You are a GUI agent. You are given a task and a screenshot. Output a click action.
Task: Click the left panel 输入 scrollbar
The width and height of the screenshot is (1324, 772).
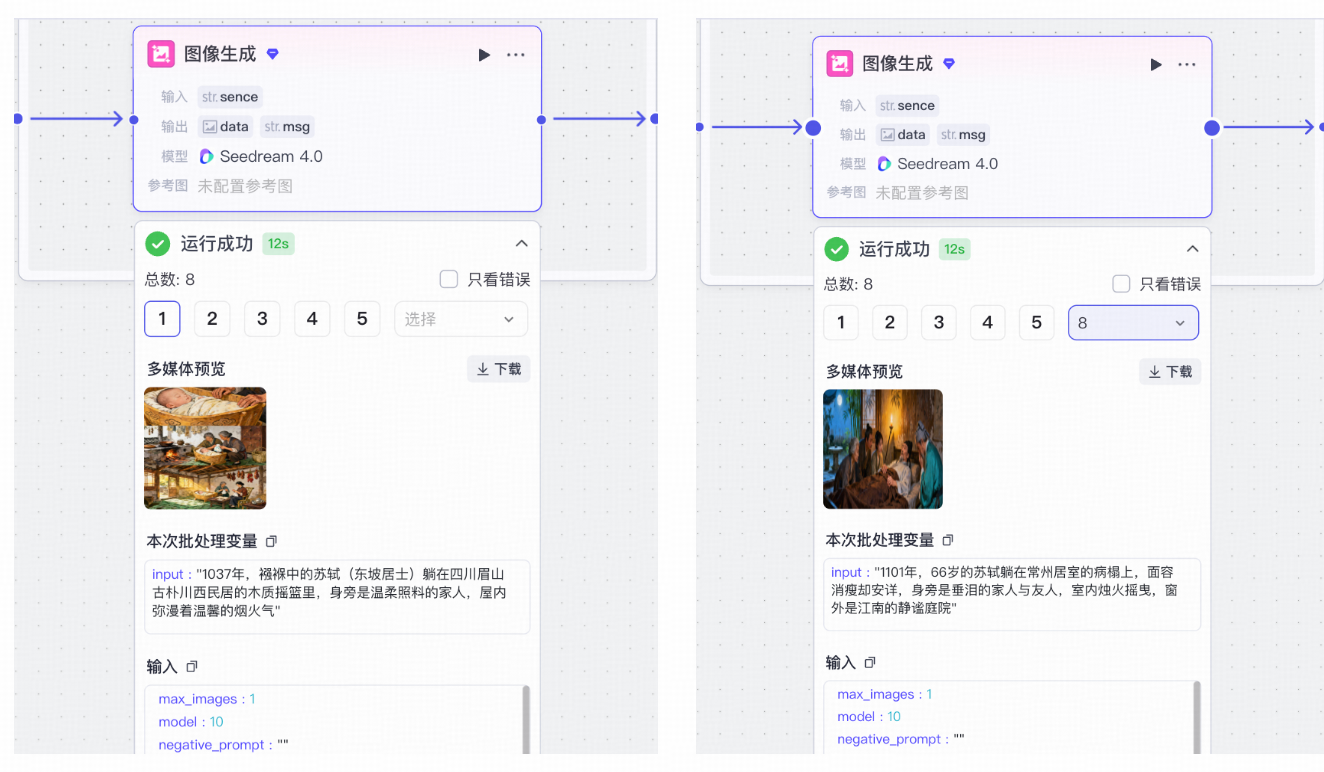pyautogui.click(x=526, y=718)
